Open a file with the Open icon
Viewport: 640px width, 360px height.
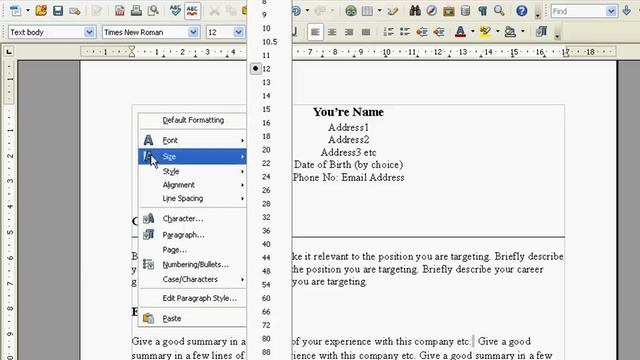(x=41, y=11)
